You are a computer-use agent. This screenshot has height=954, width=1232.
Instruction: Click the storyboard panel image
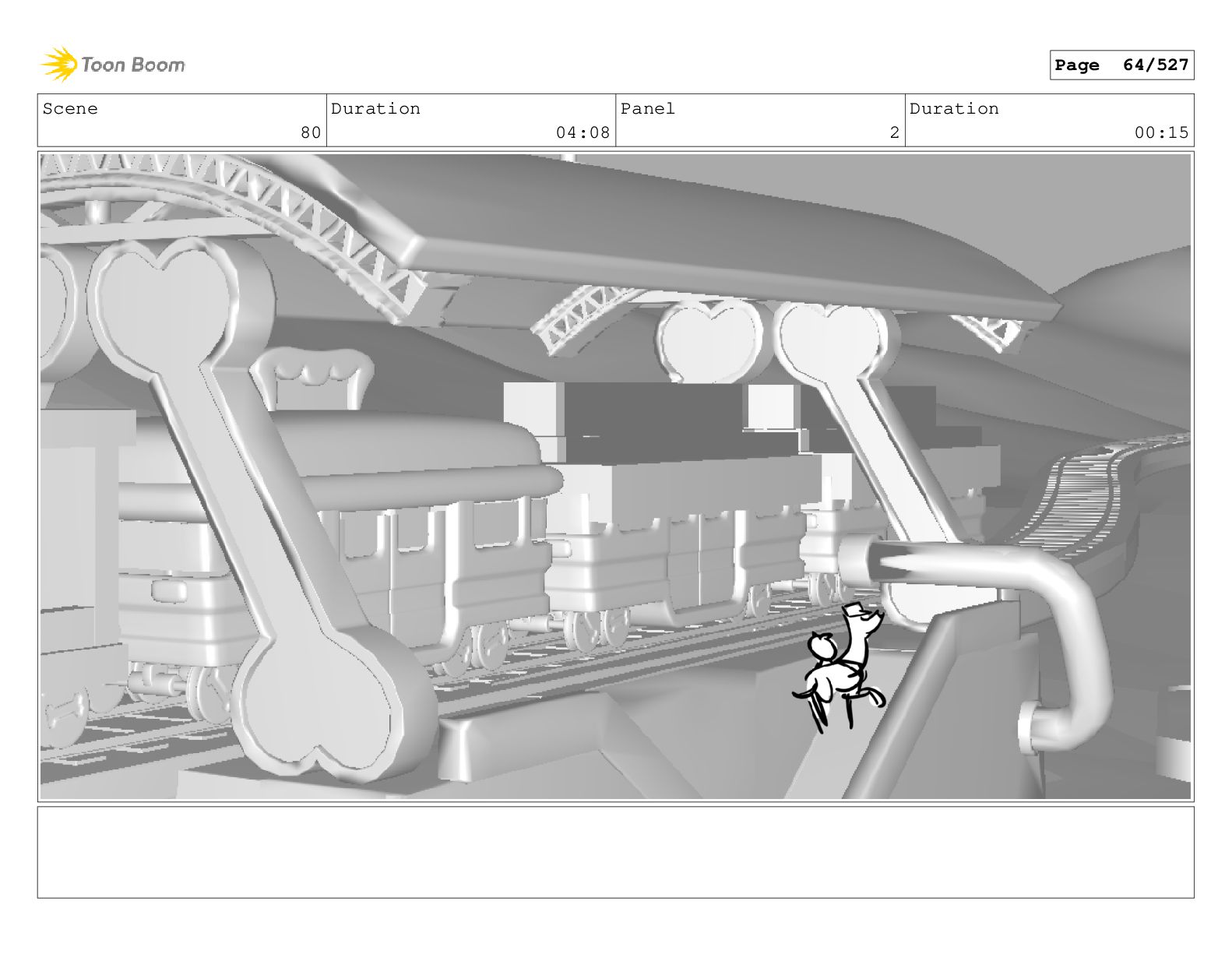tap(615, 477)
